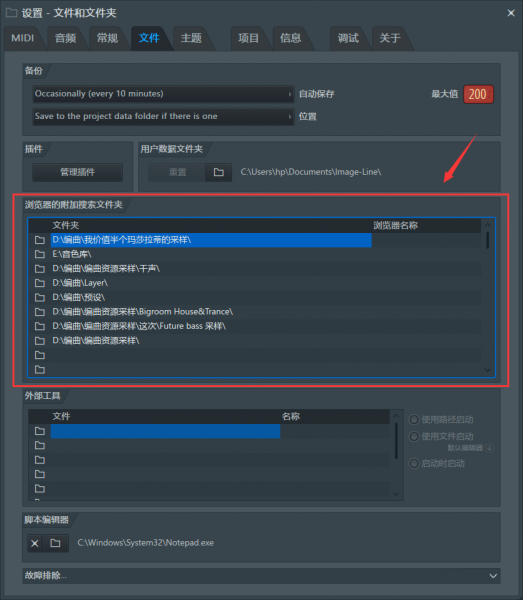Viewport: 523px width, 600px height.
Task: Select the D:\编曲\编曲资源采样\干声\ entry
Action: (x=211, y=269)
